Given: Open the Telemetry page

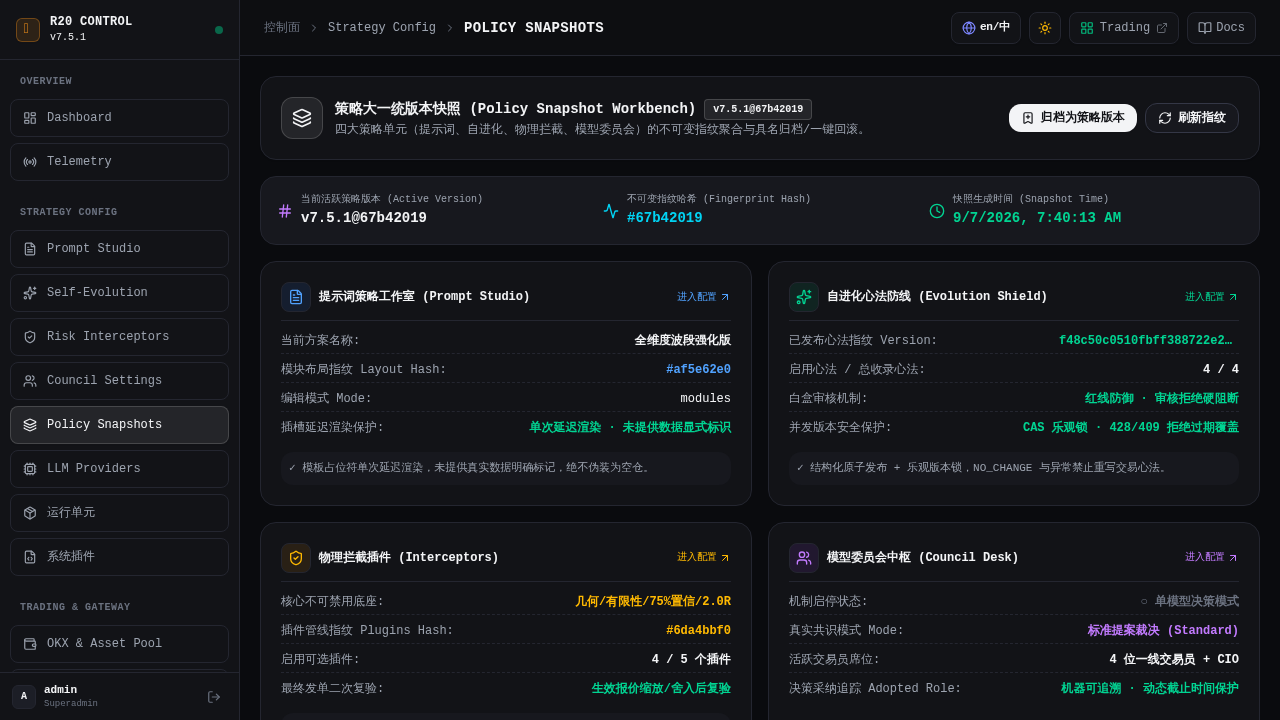Looking at the screenshot, I should pyautogui.click(x=119, y=162).
